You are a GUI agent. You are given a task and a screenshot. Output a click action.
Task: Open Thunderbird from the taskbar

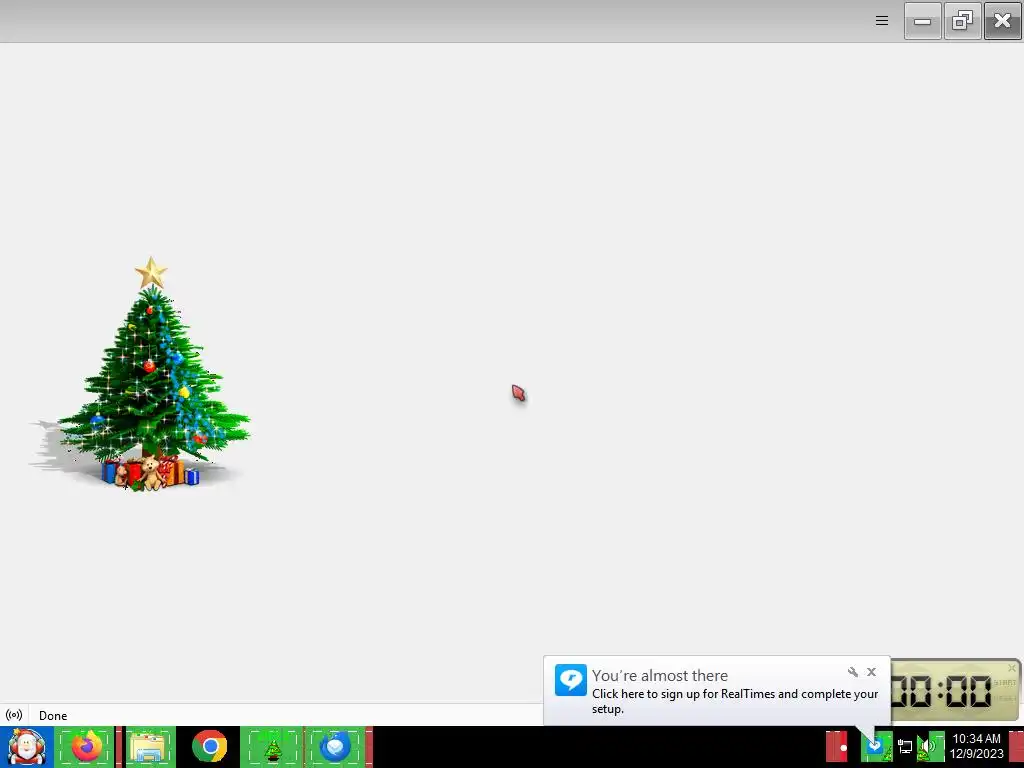click(335, 746)
